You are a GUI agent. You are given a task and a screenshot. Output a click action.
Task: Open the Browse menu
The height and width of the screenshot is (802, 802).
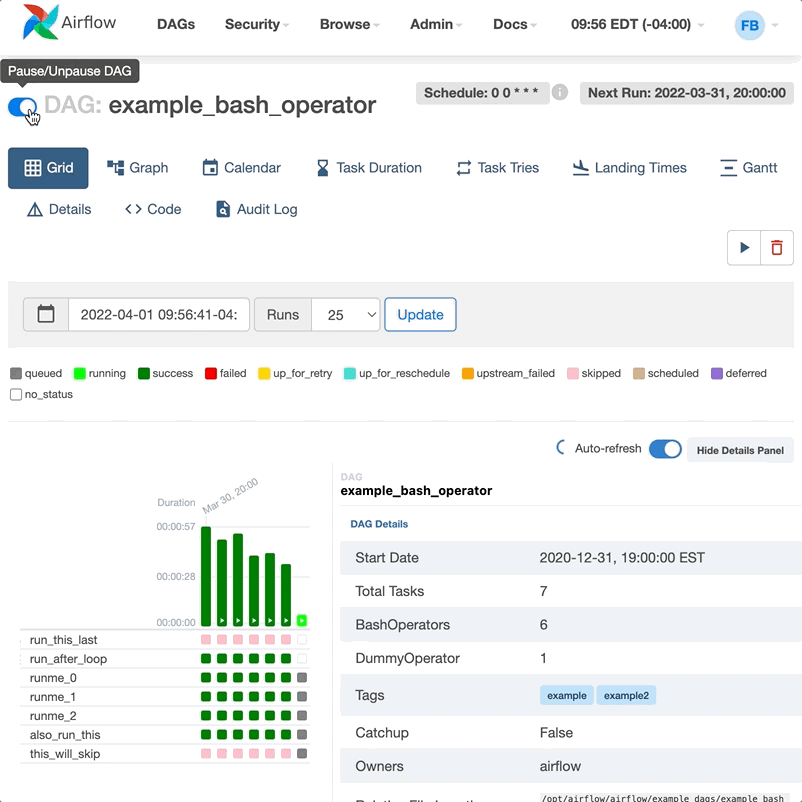click(x=349, y=24)
